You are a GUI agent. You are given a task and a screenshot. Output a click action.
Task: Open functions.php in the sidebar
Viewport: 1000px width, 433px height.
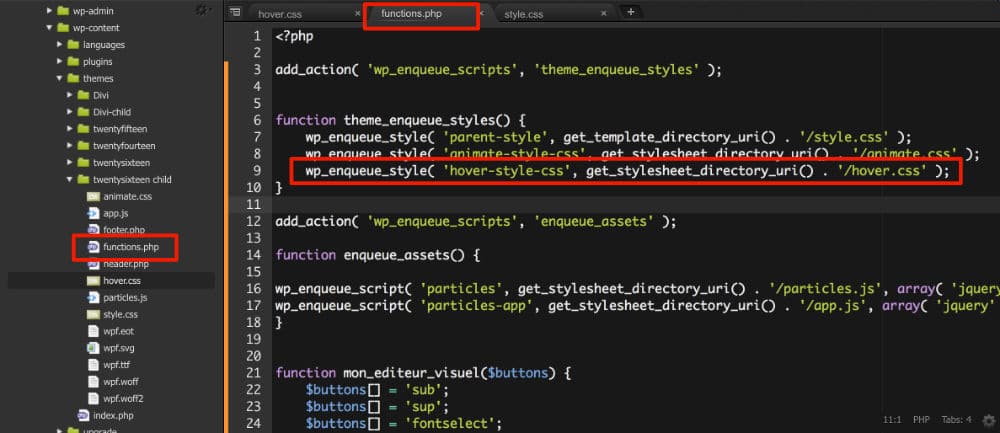131,247
